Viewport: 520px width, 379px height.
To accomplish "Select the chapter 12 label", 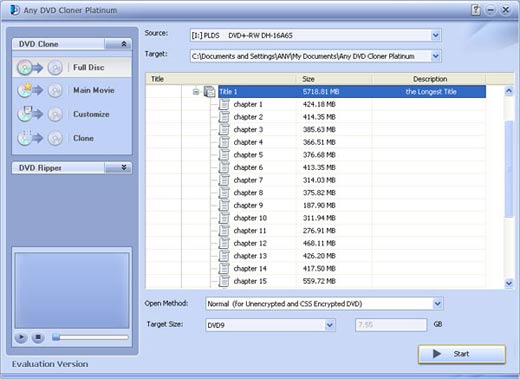I will (250, 244).
